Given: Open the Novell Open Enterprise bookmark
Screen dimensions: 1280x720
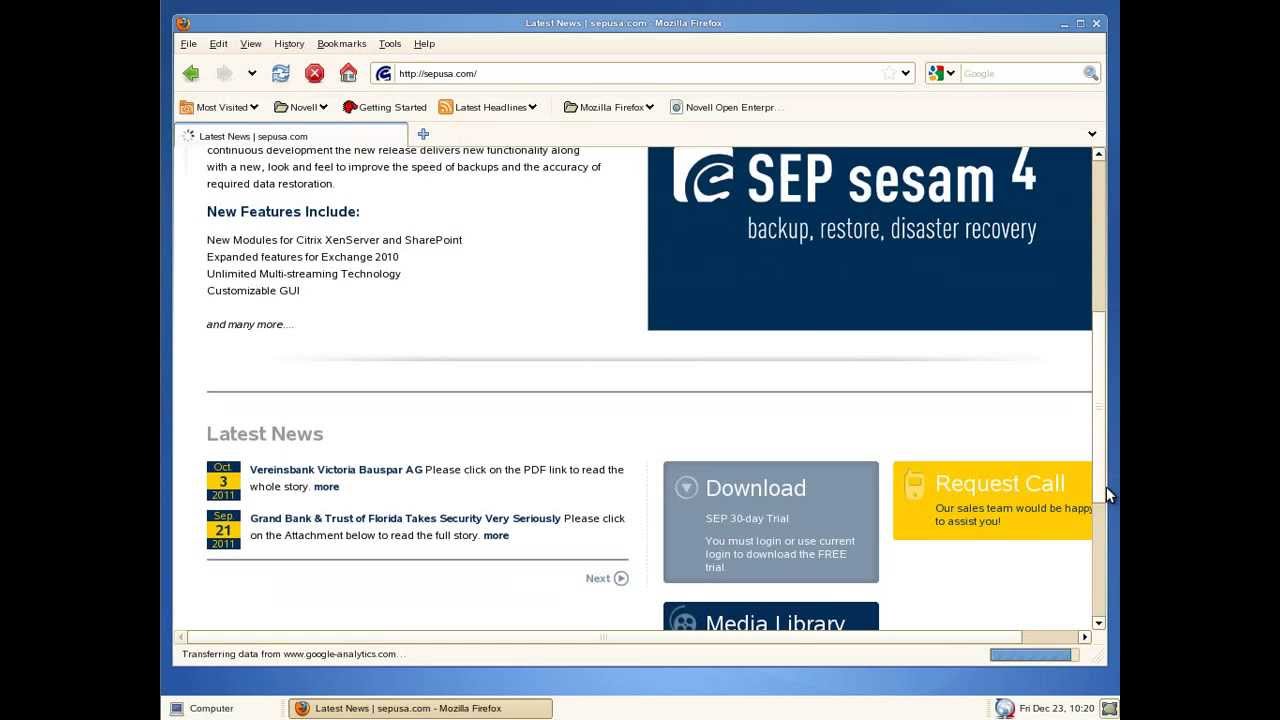Looking at the screenshot, I should click(x=727, y=107).
